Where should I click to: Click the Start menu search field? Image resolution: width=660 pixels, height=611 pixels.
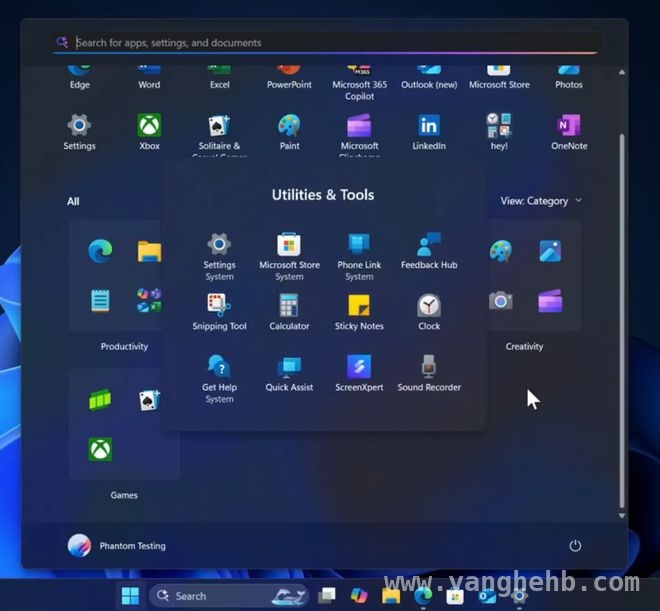pos(326,43)
